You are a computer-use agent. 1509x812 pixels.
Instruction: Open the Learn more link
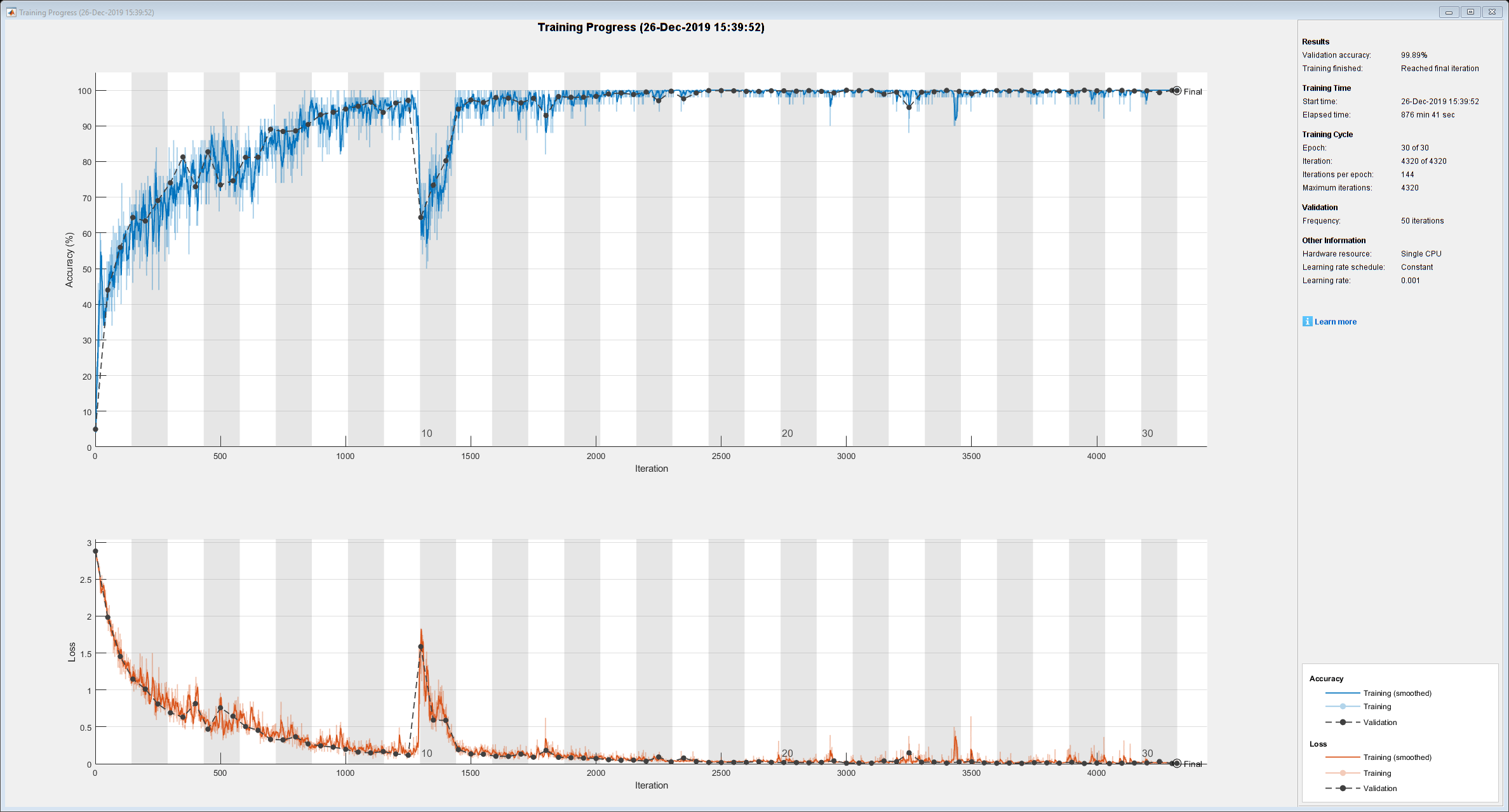pos(1335,322)
